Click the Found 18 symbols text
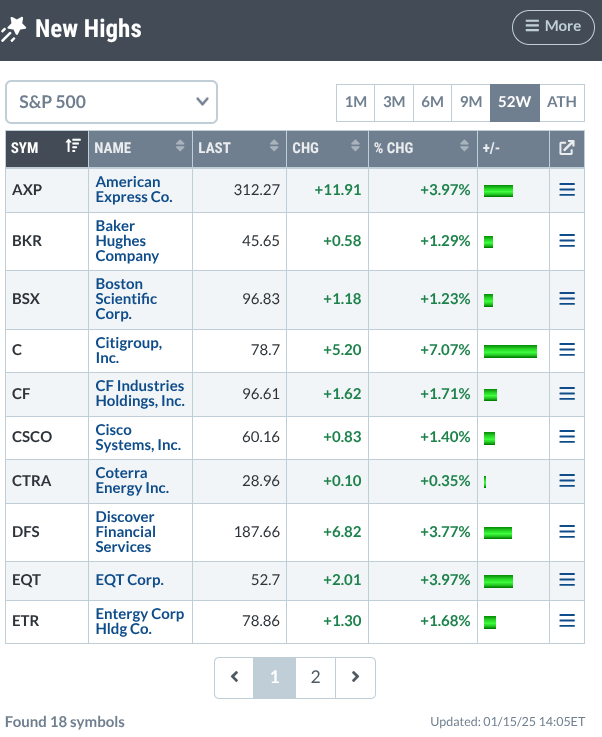The height and width of the screenshot is (737, 602). (x=65, y=722)
